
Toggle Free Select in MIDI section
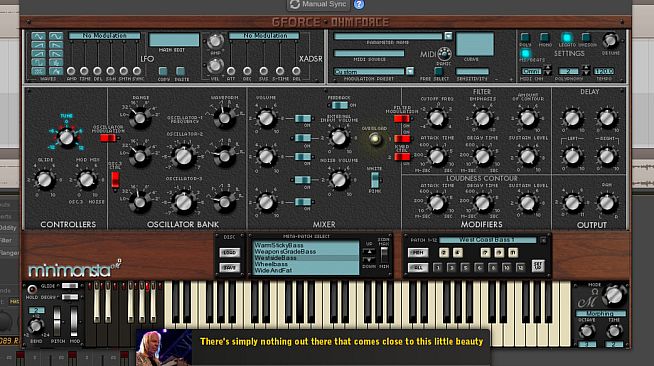438,71
